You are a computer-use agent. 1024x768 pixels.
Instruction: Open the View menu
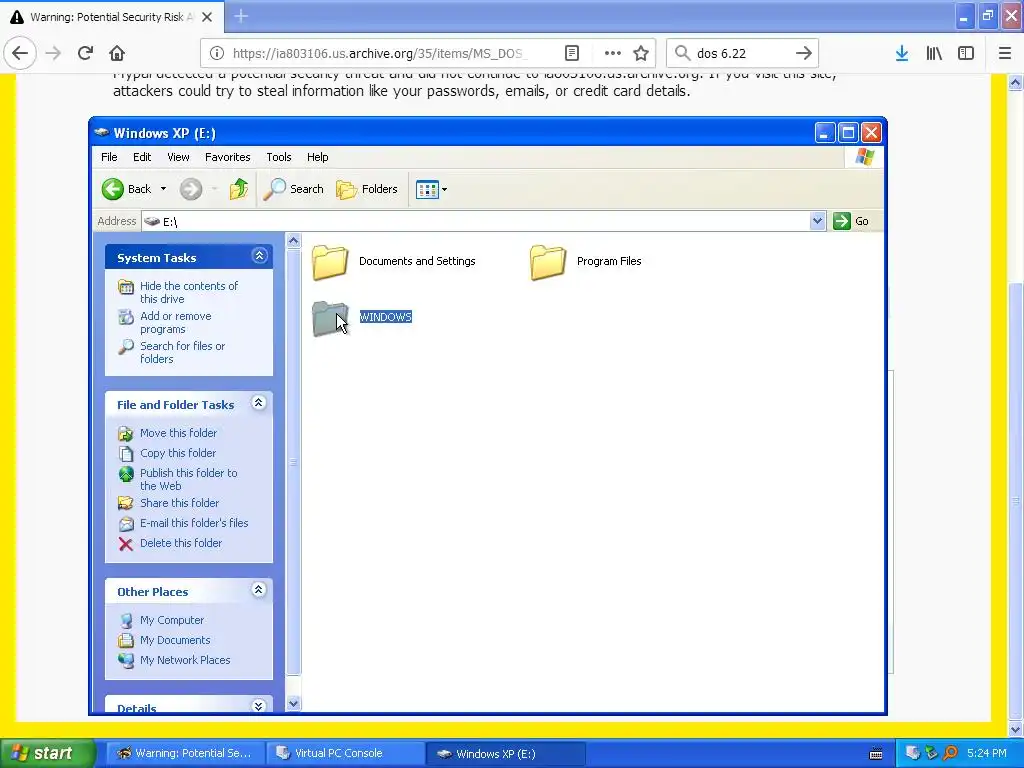178,157
